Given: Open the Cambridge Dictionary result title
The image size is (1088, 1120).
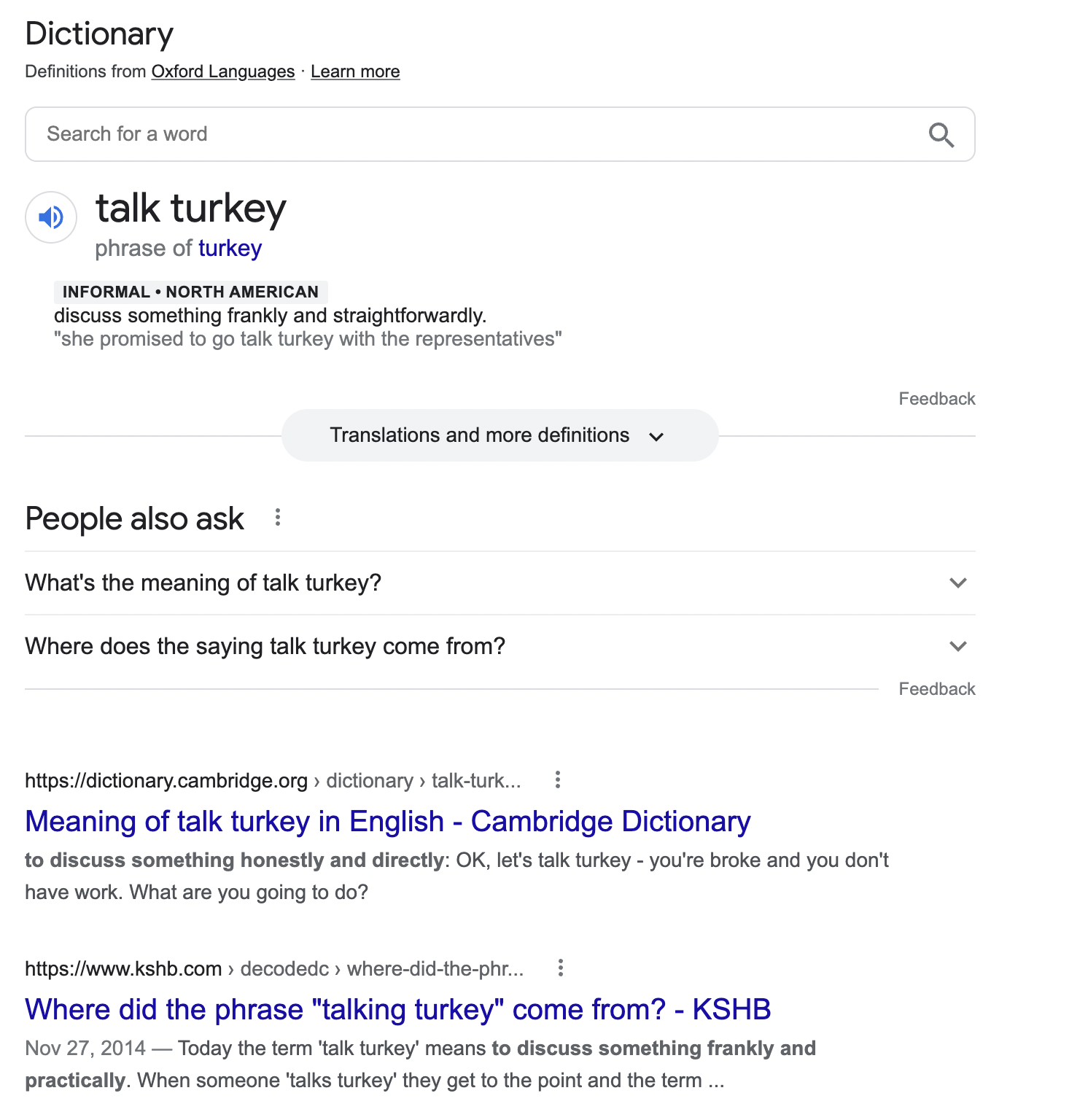Looking at the screenshot, I should pos(387,821).
